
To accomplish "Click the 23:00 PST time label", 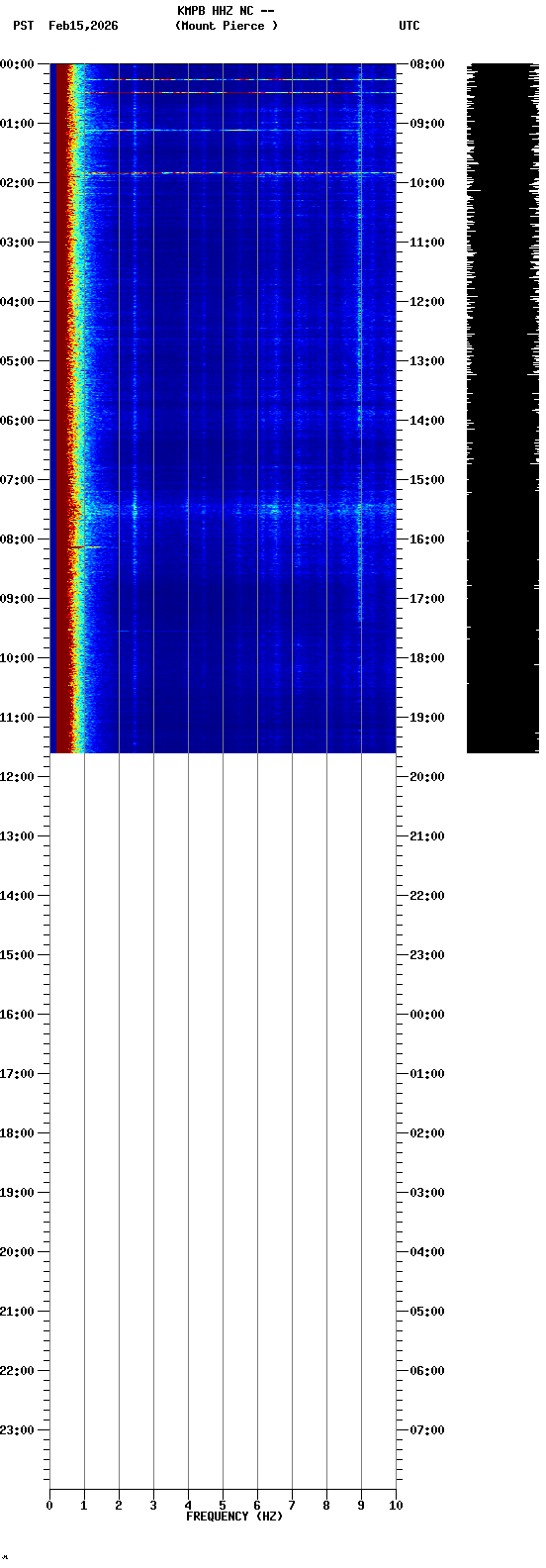I will [x=18, y=1430].
